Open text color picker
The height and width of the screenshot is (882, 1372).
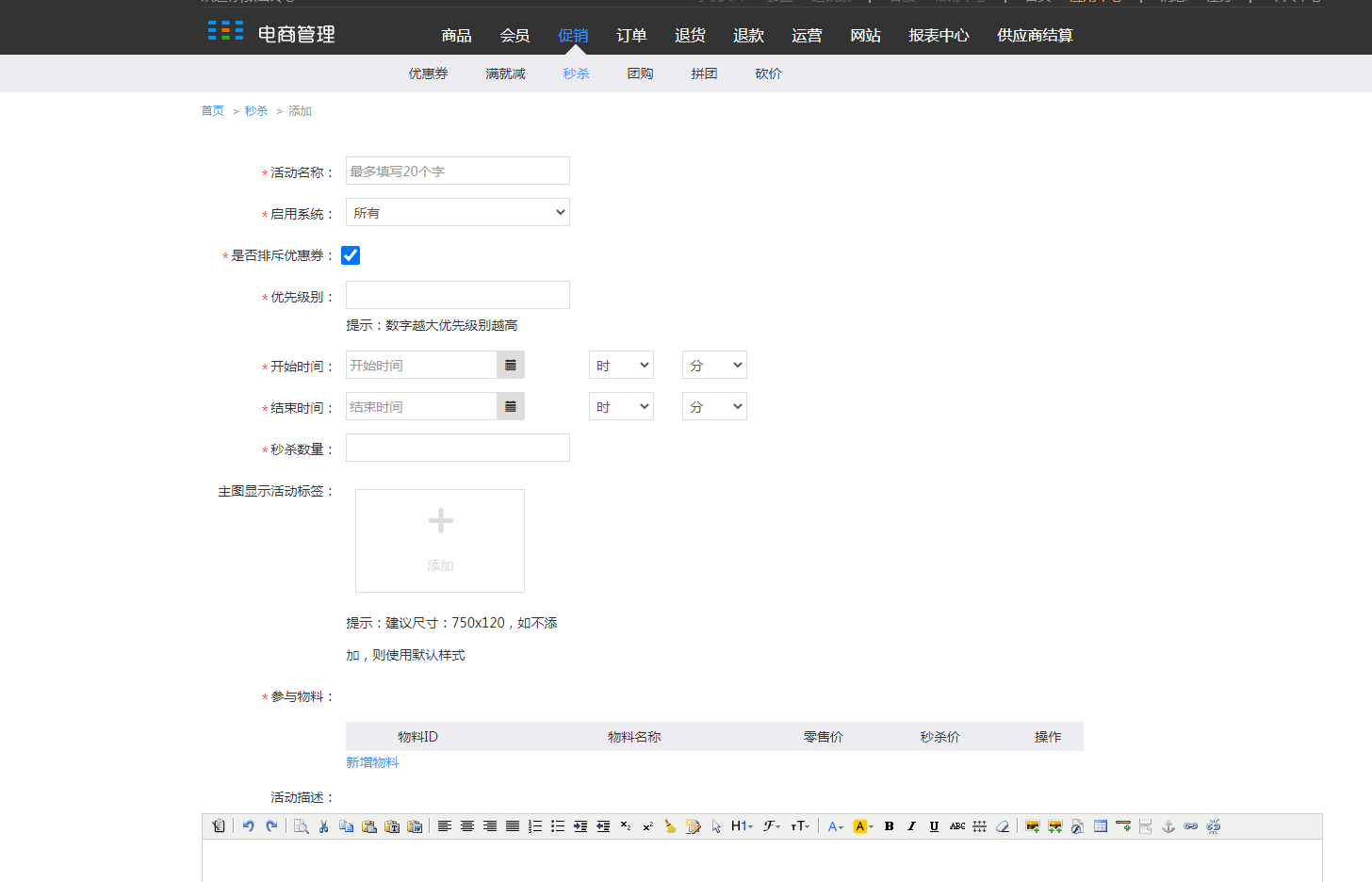[835, 826]
